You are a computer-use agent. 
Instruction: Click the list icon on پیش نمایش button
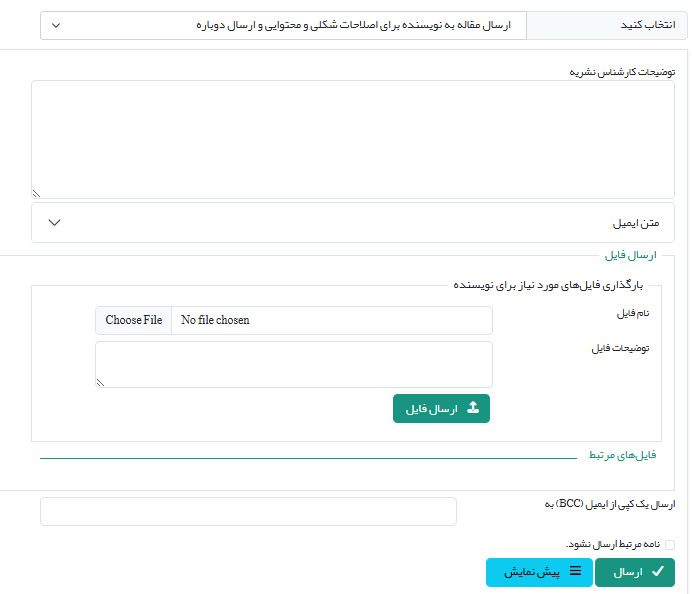tap(575, 572)
